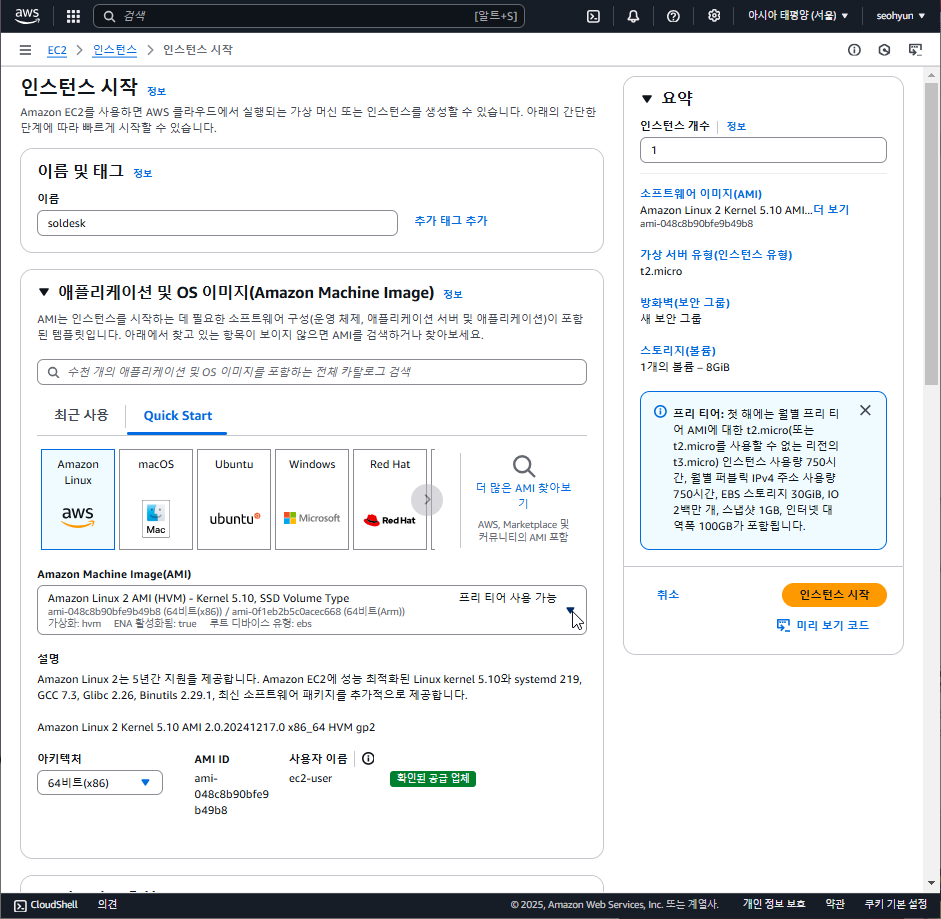Open the seohyun account menu
The image size is (941, 919).
coord(900,16)
